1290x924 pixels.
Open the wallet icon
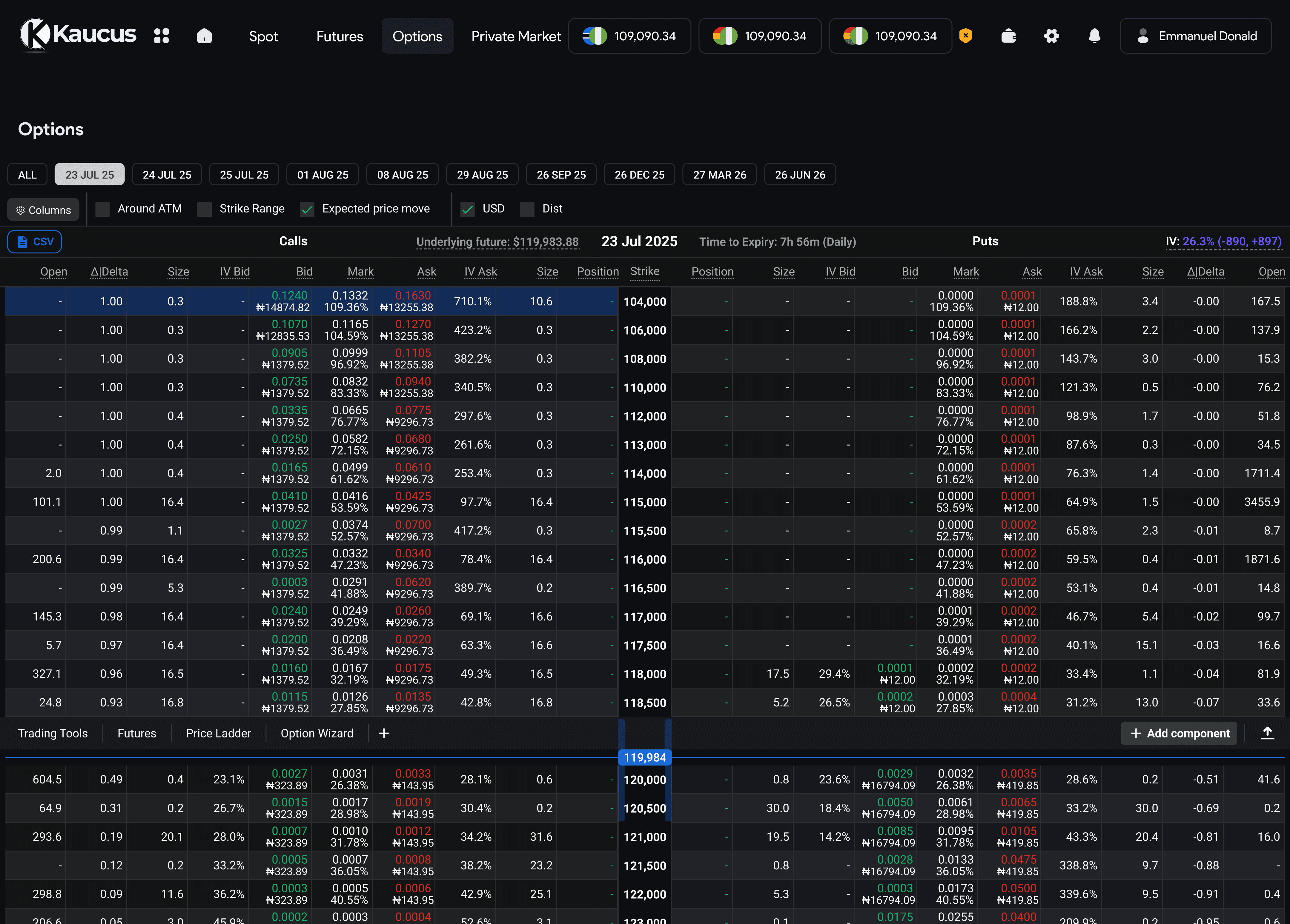pos(1008,36)
